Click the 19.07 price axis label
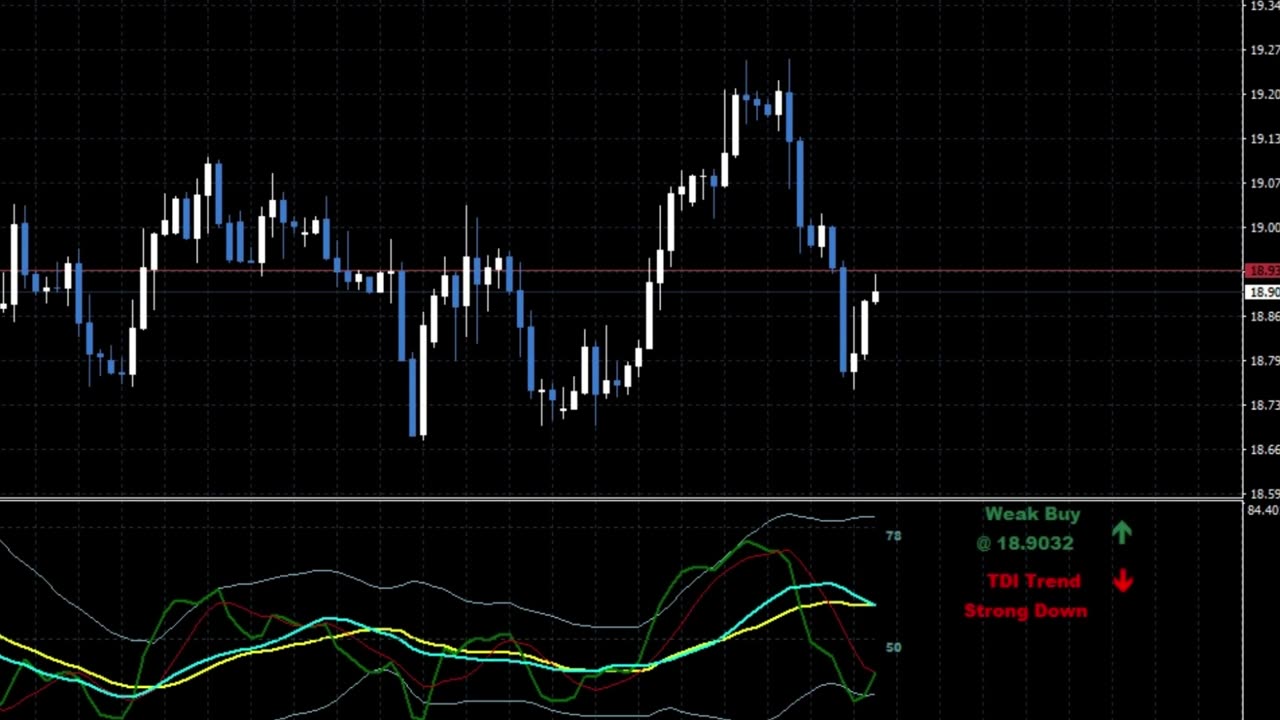Screen dimensions: 1280x720 (x=1264, y=183)
